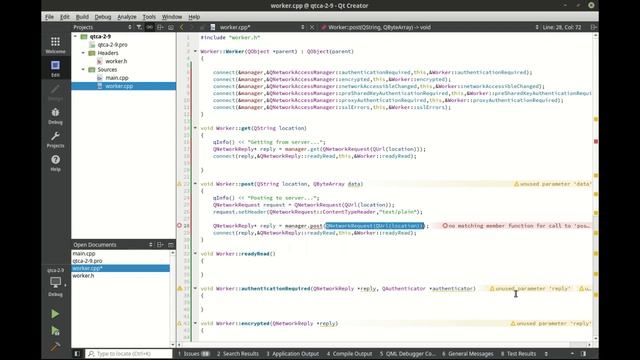Screen dimensions: 640x360
Task: Fold the Worker::readyRead function
Action: point(195,253)
